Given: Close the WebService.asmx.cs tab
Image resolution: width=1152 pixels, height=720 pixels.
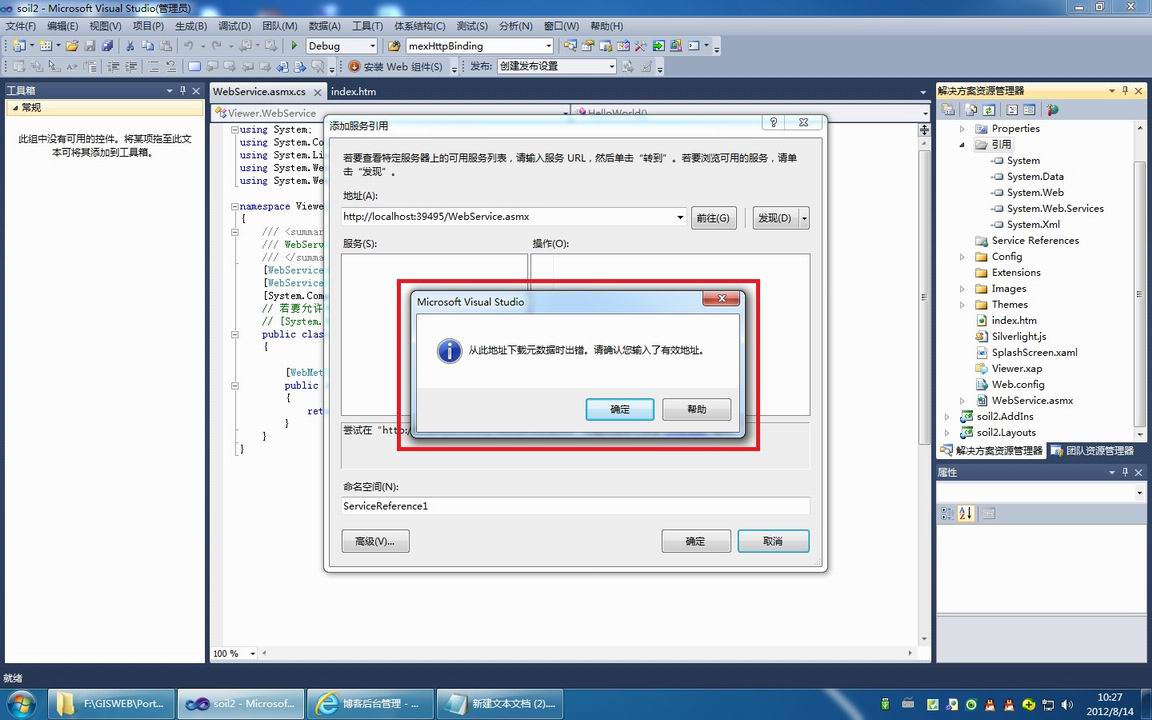Looking at the screenshot, I should pyautogui.click(x=318, y=92).
